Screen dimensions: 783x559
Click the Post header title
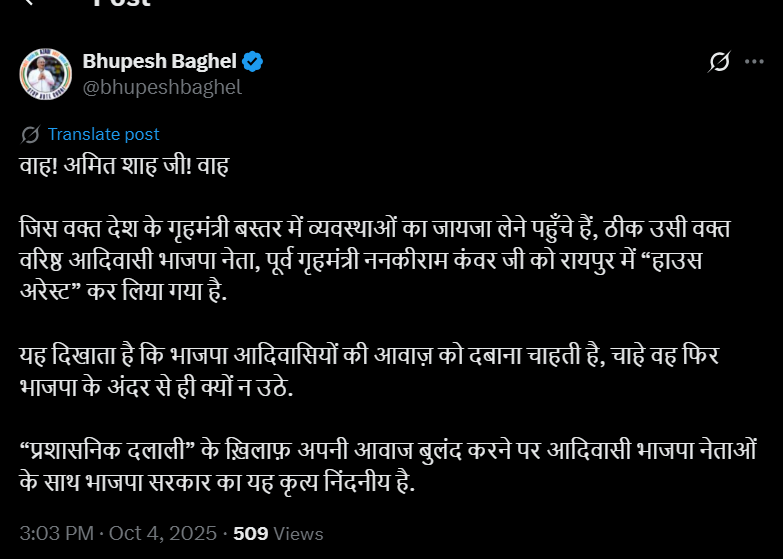click(122, 4)
